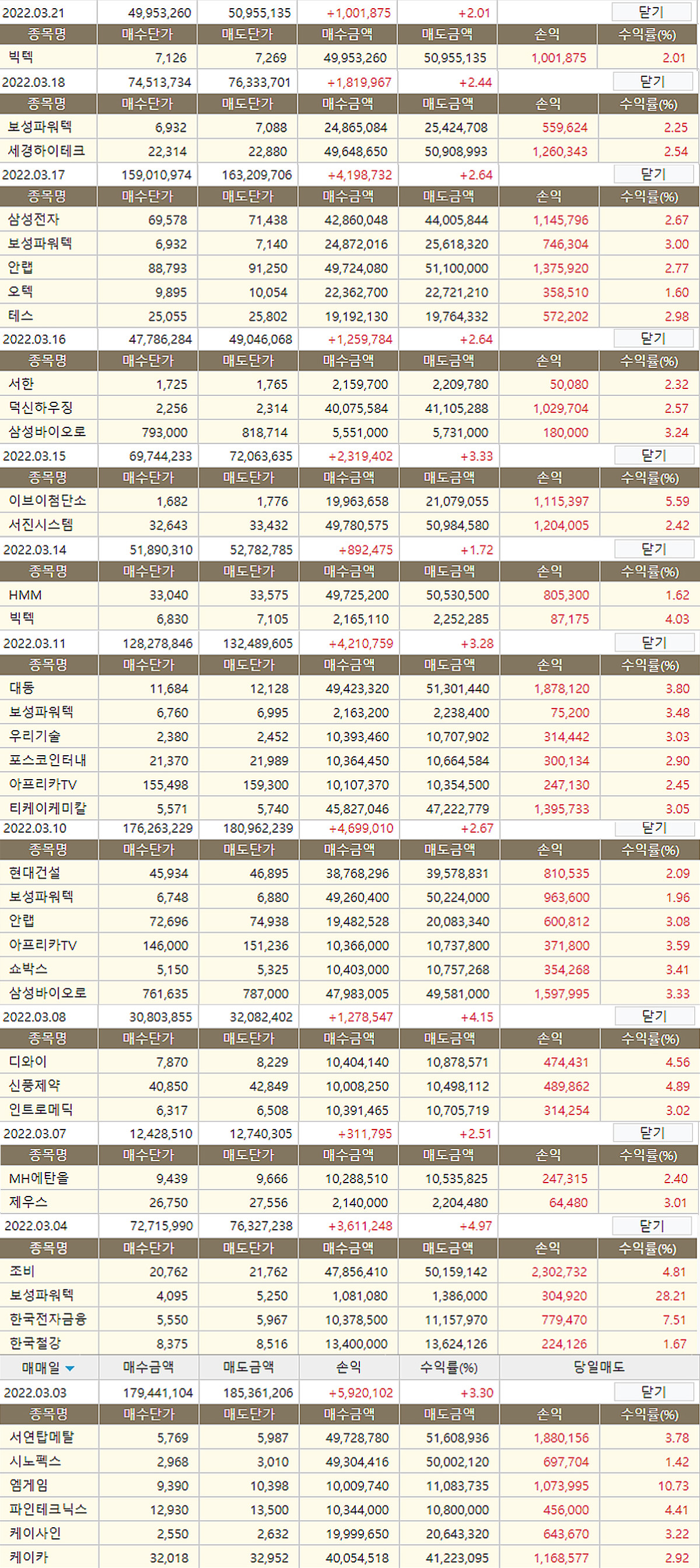
Task: Click the blue sort arrow beside 매매일
Action: tap(70, 1369)
